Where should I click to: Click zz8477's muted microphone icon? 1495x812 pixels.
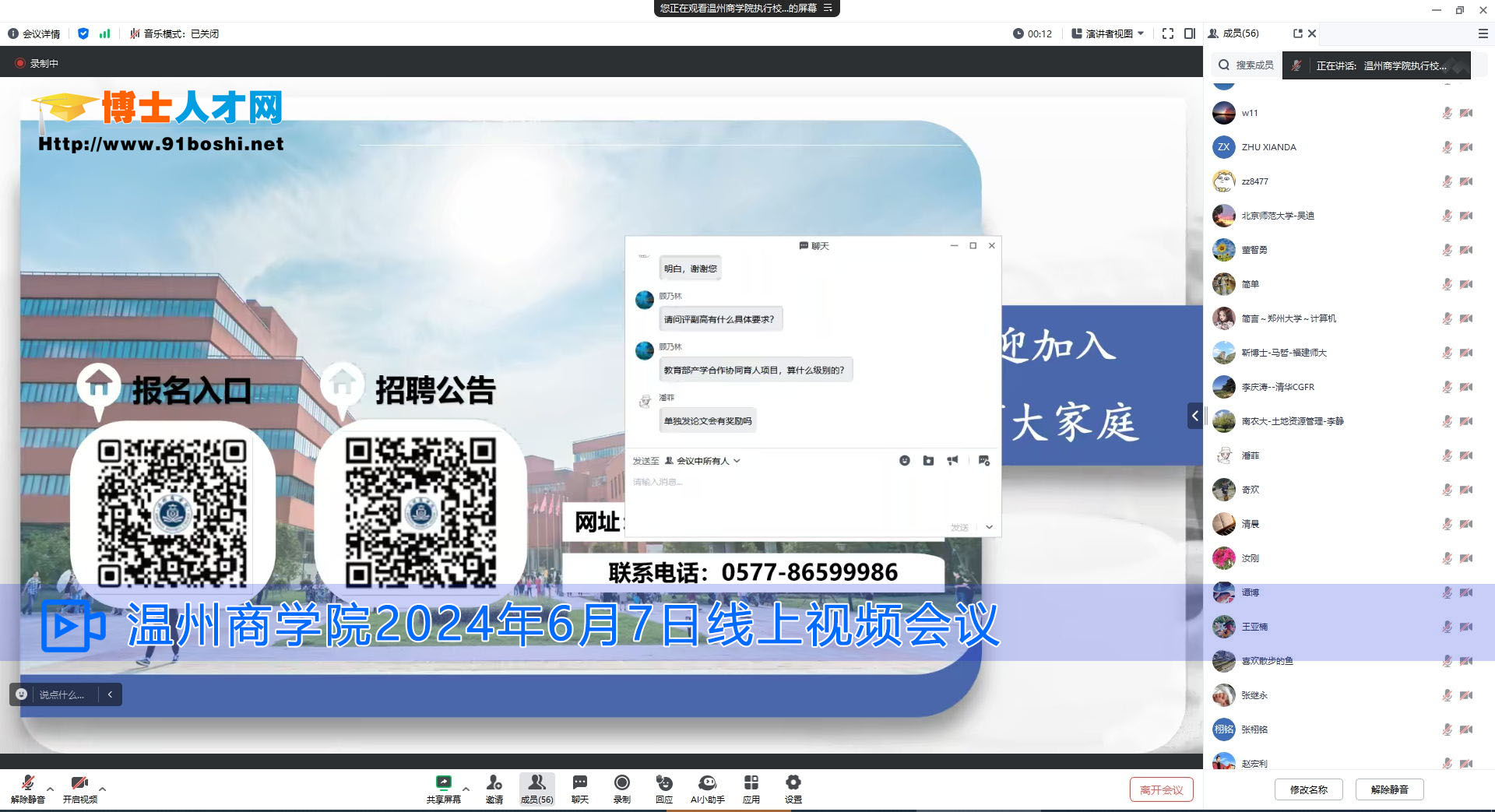1447,181
